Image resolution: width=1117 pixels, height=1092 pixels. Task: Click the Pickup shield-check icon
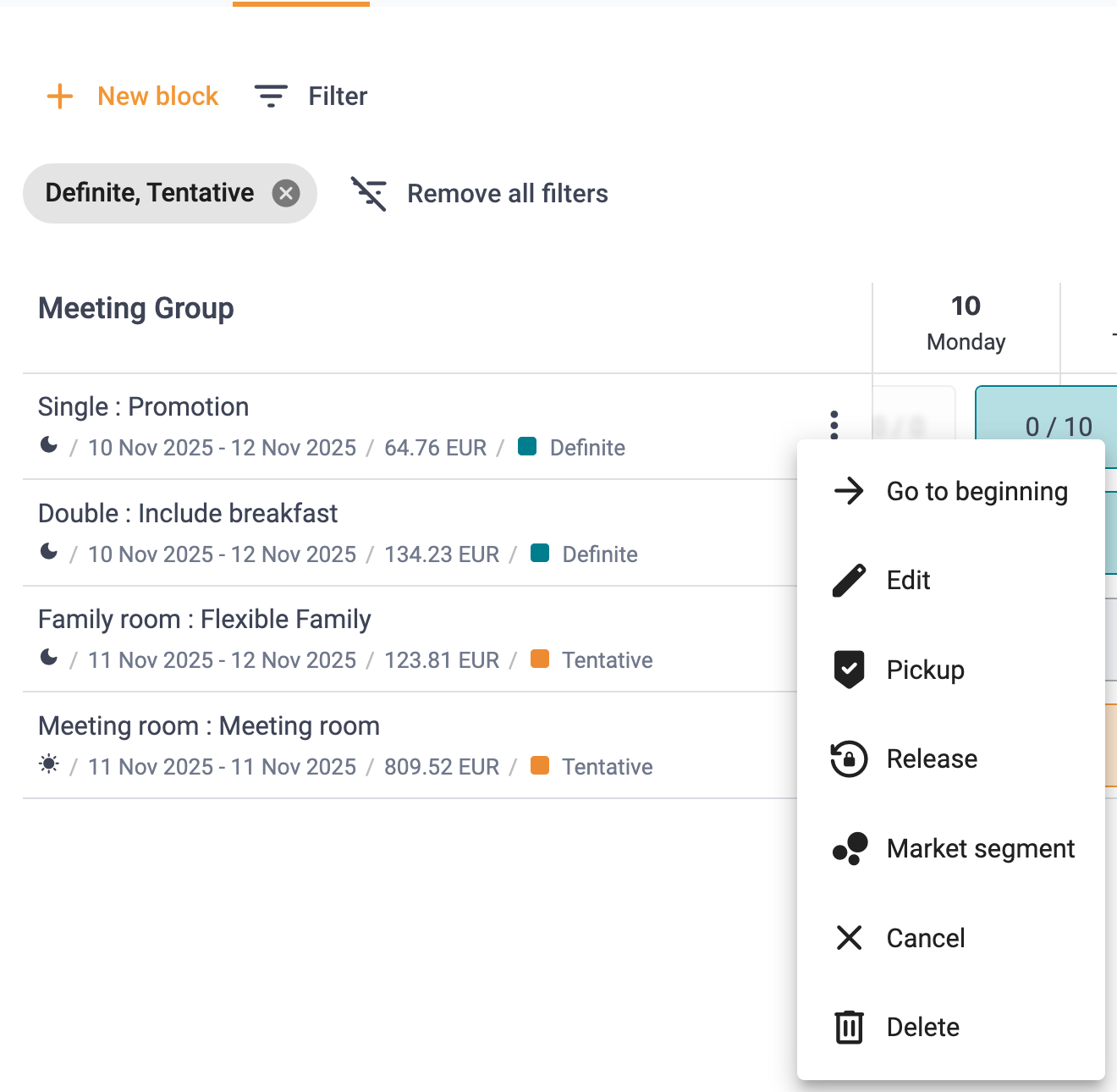tap(849, 670)
